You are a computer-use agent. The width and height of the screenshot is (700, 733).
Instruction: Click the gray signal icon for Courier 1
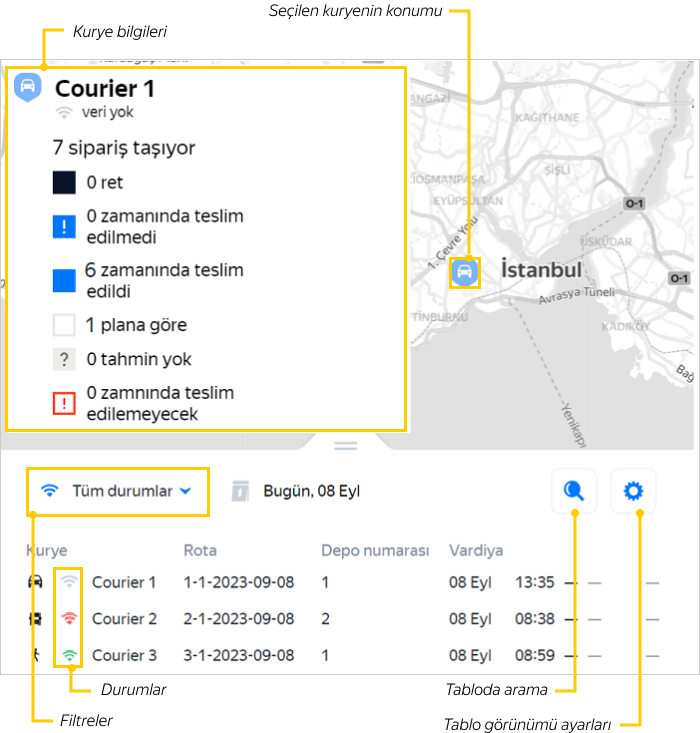pos(68,582)
